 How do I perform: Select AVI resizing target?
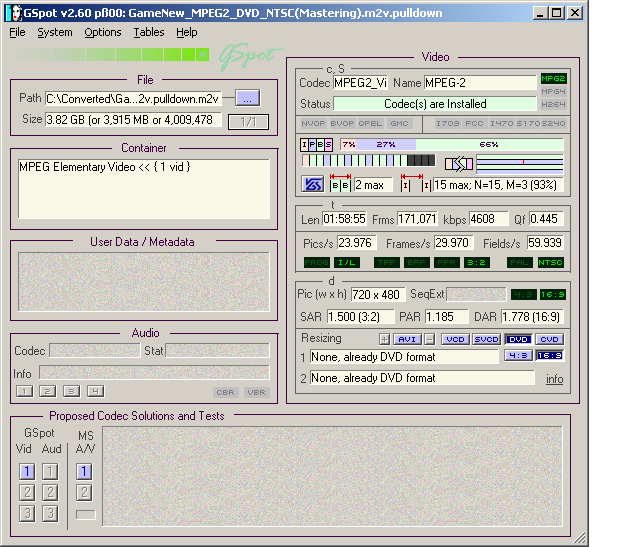coord(407,339)
